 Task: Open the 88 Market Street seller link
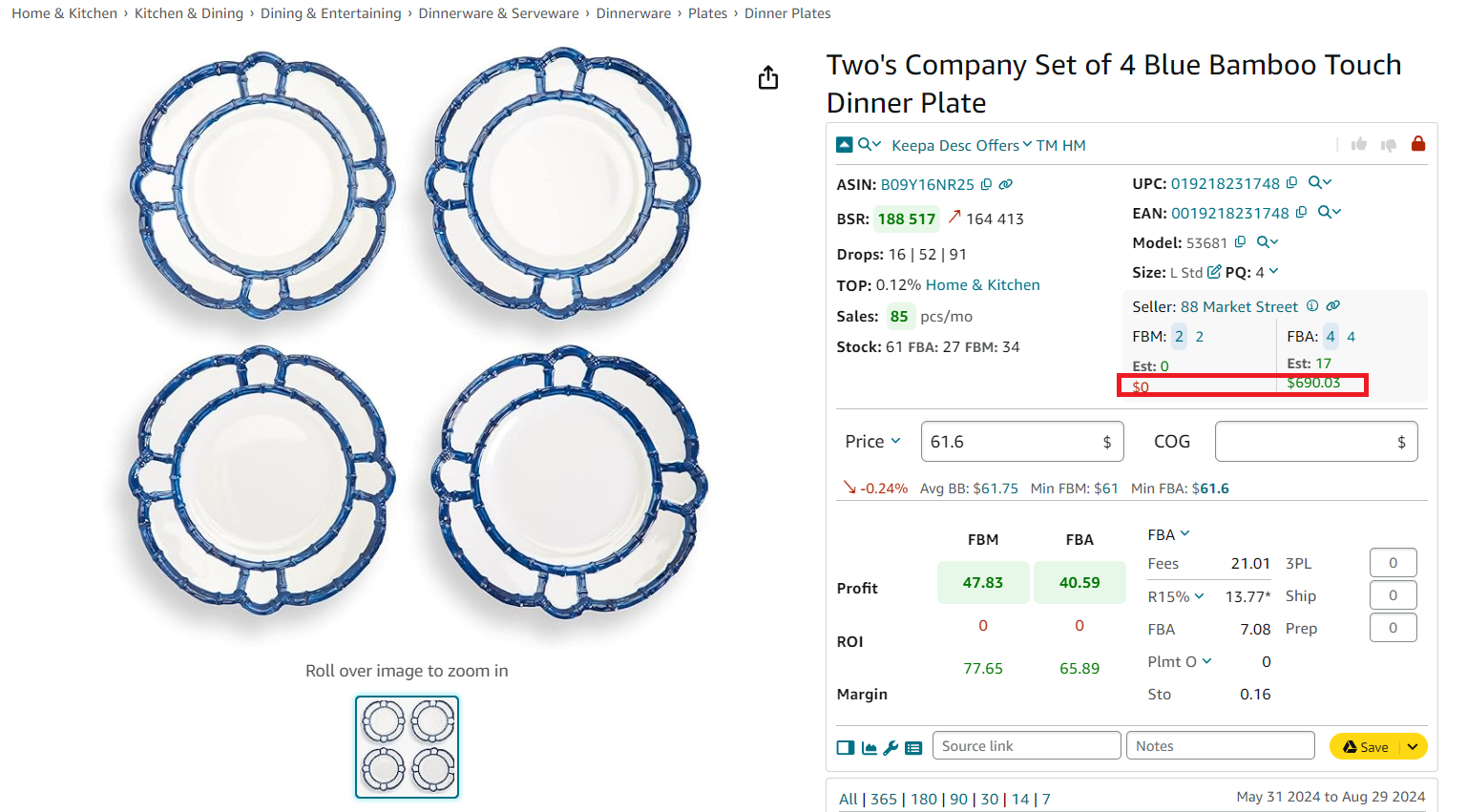pyautogui.click(x=1241, y=306)
